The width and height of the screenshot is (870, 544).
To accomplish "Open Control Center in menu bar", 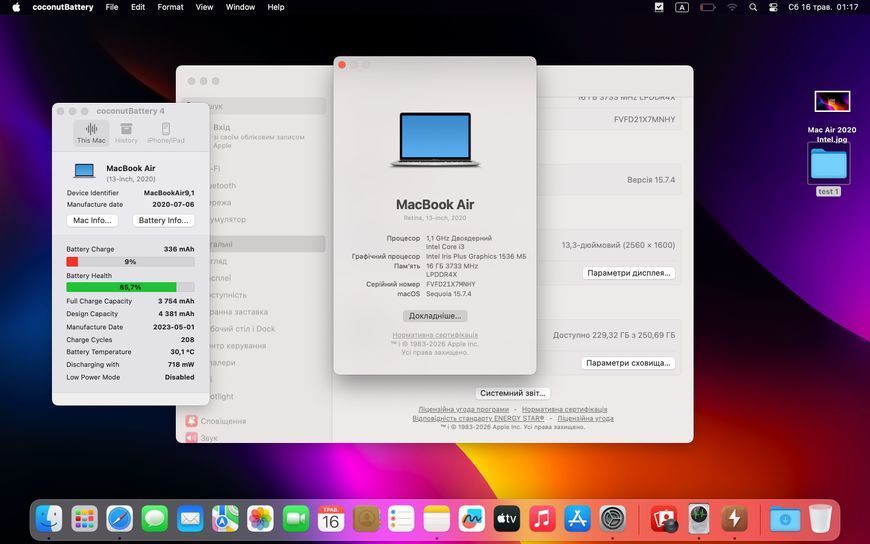I will [773, 7].
